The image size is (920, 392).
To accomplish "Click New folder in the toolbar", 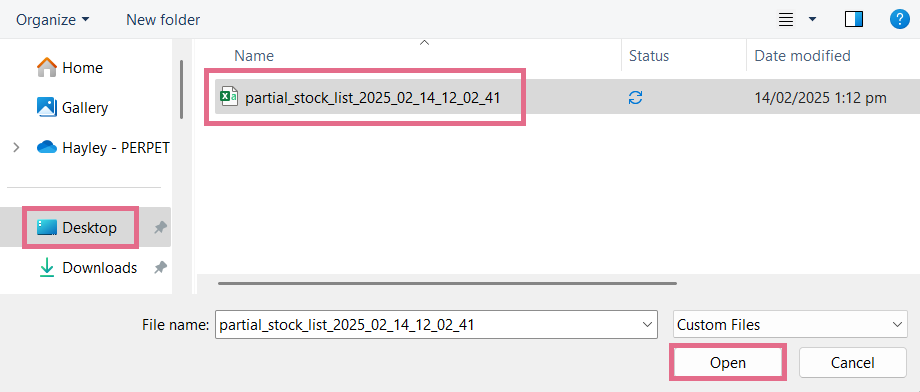I will pos(163,19).
